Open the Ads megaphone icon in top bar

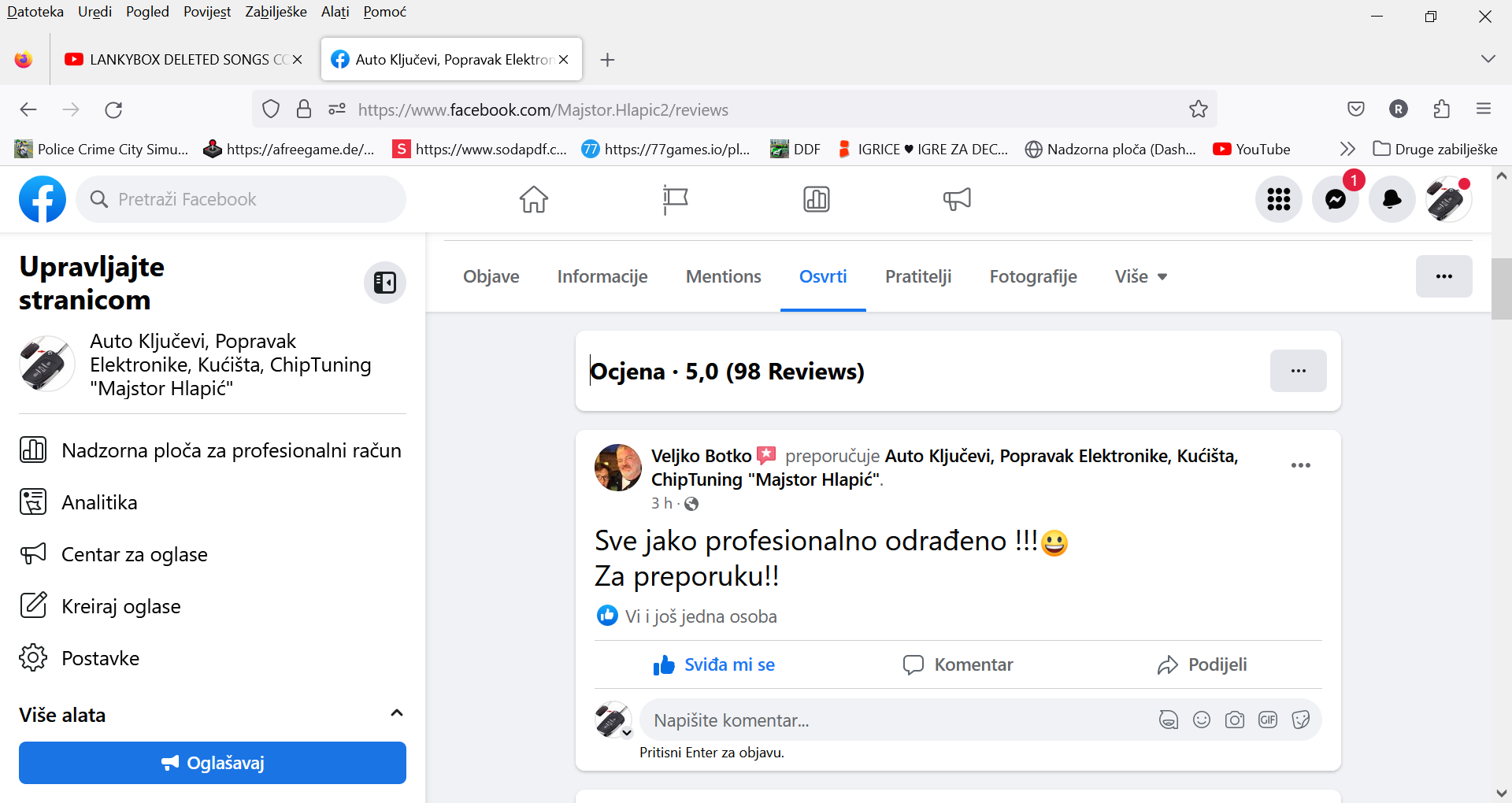tap(957, 199)
